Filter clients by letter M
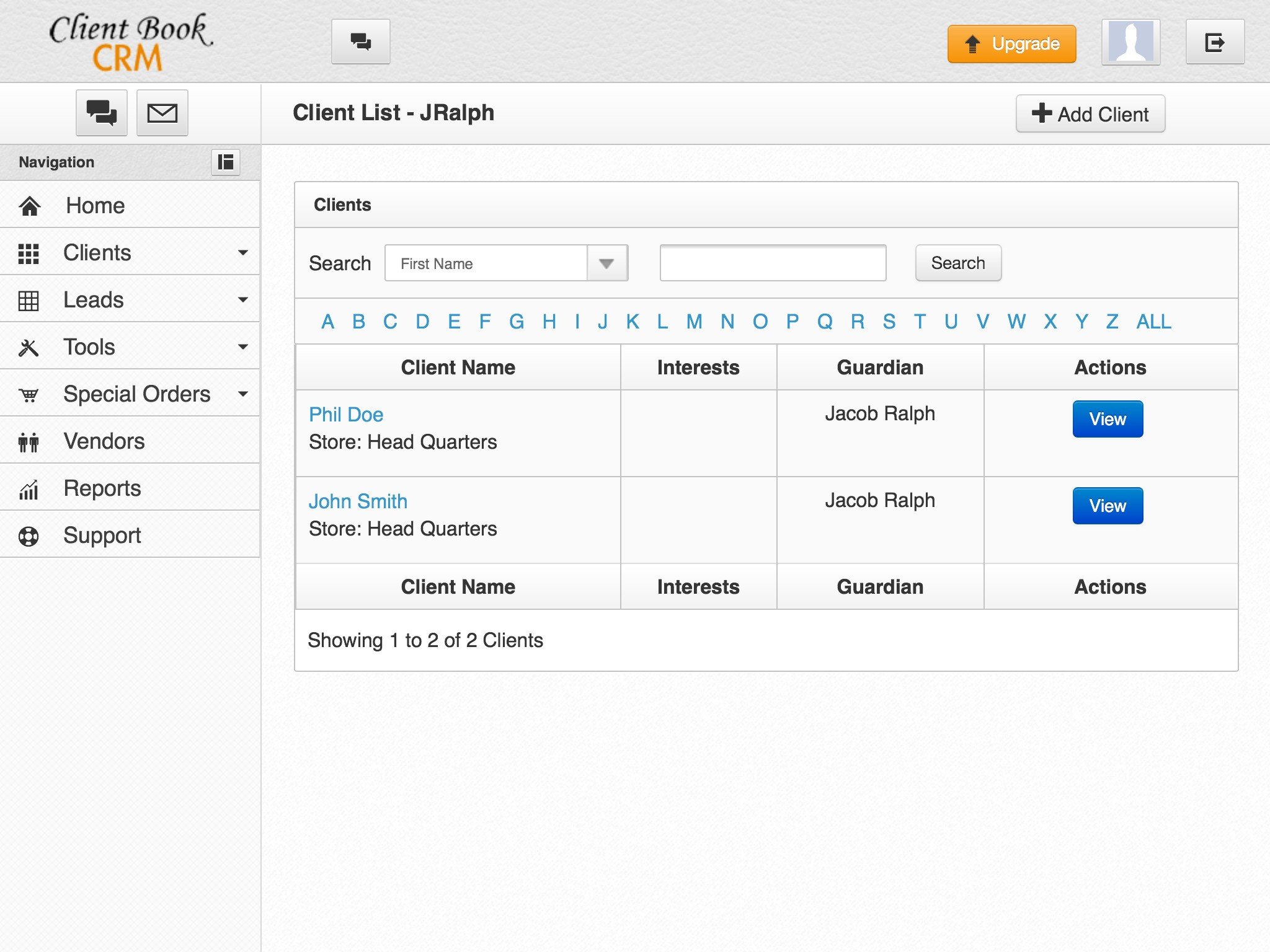Screen dimensions: 1270x952 click(695, 322)
